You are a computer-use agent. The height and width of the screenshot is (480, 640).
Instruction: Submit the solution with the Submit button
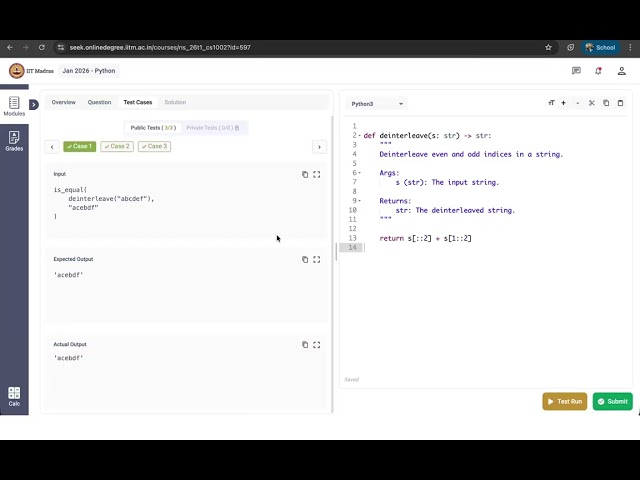613,402
